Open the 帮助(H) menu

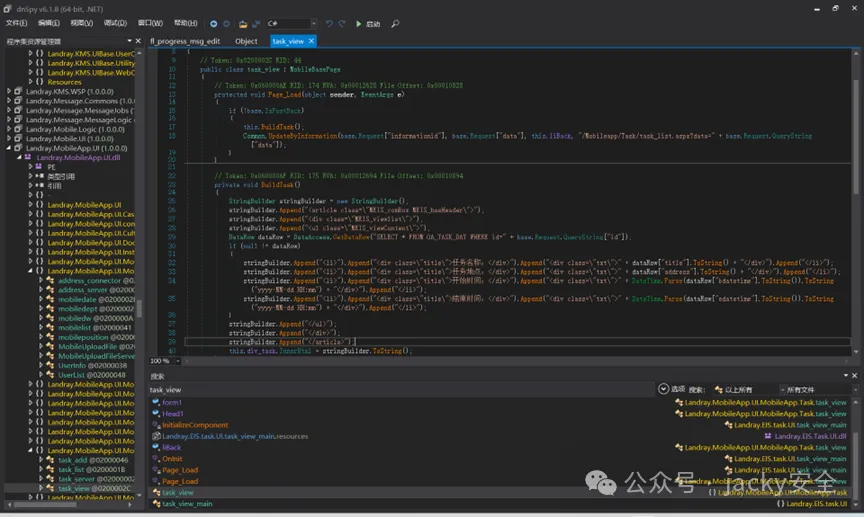[186, 23]
